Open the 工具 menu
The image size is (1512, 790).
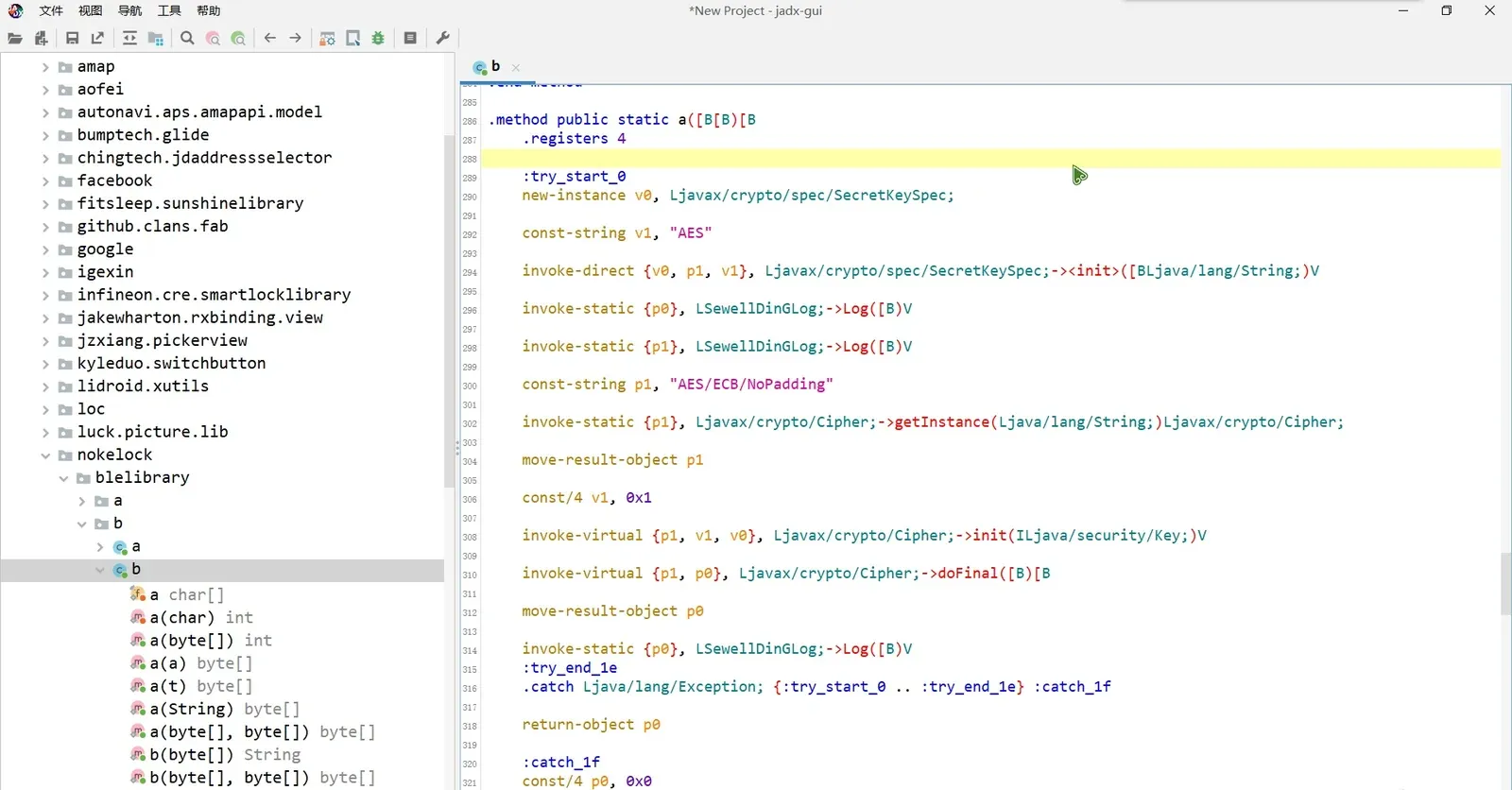click(x=170, y=11)
